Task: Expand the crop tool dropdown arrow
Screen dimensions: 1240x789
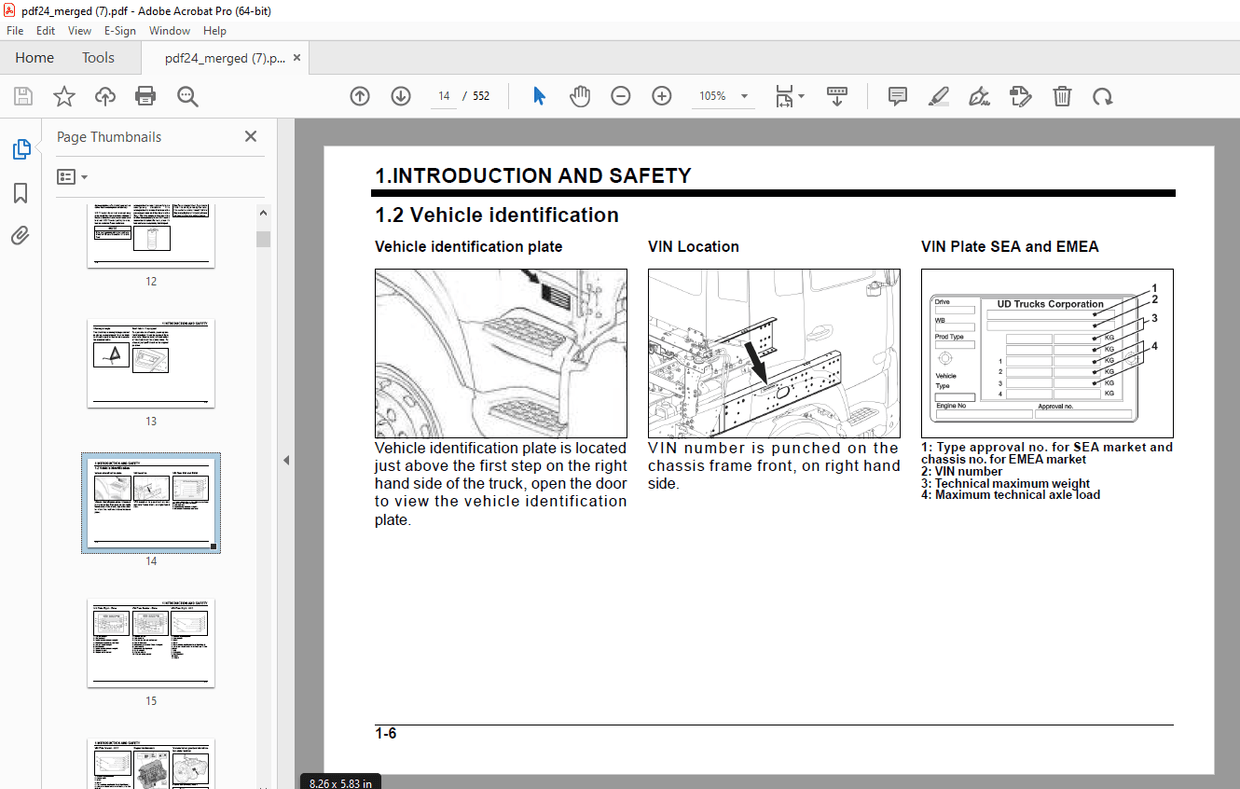Action: tap(801, 95)
